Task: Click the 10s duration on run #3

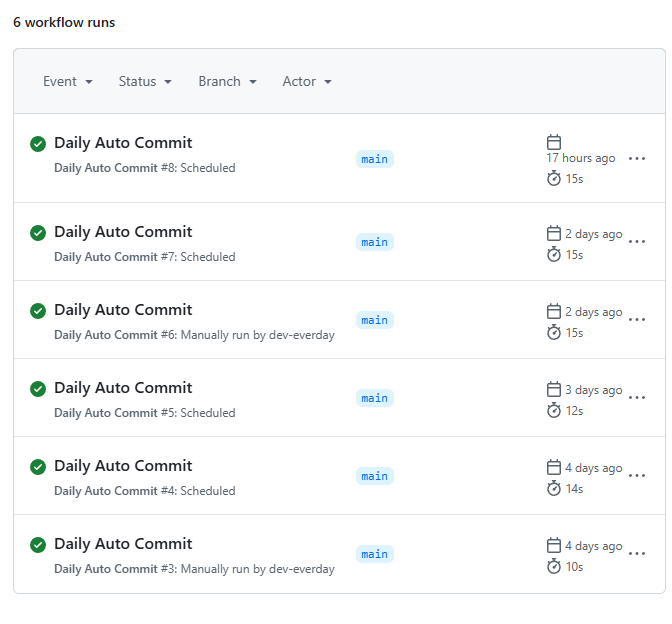Action: pos(574,567)
